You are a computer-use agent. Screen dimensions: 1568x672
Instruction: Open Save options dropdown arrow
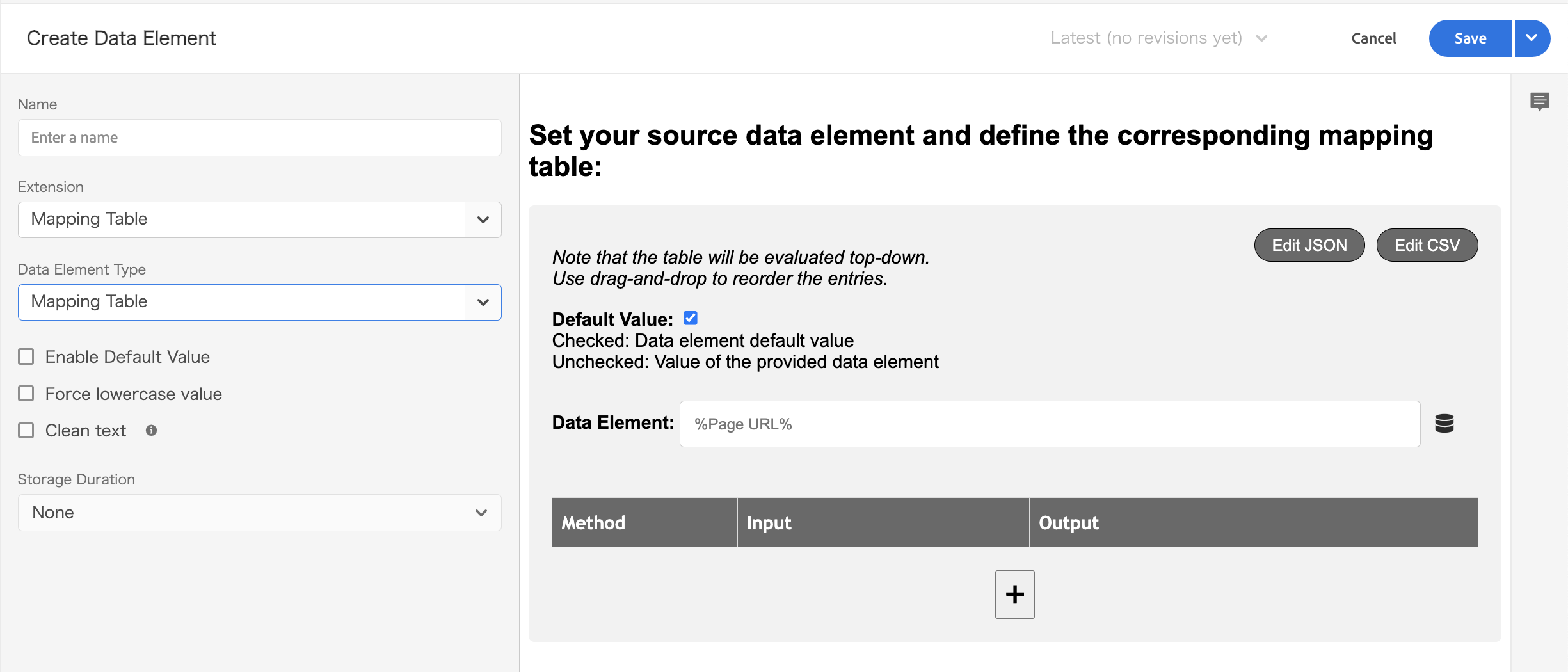point(1532,38)
